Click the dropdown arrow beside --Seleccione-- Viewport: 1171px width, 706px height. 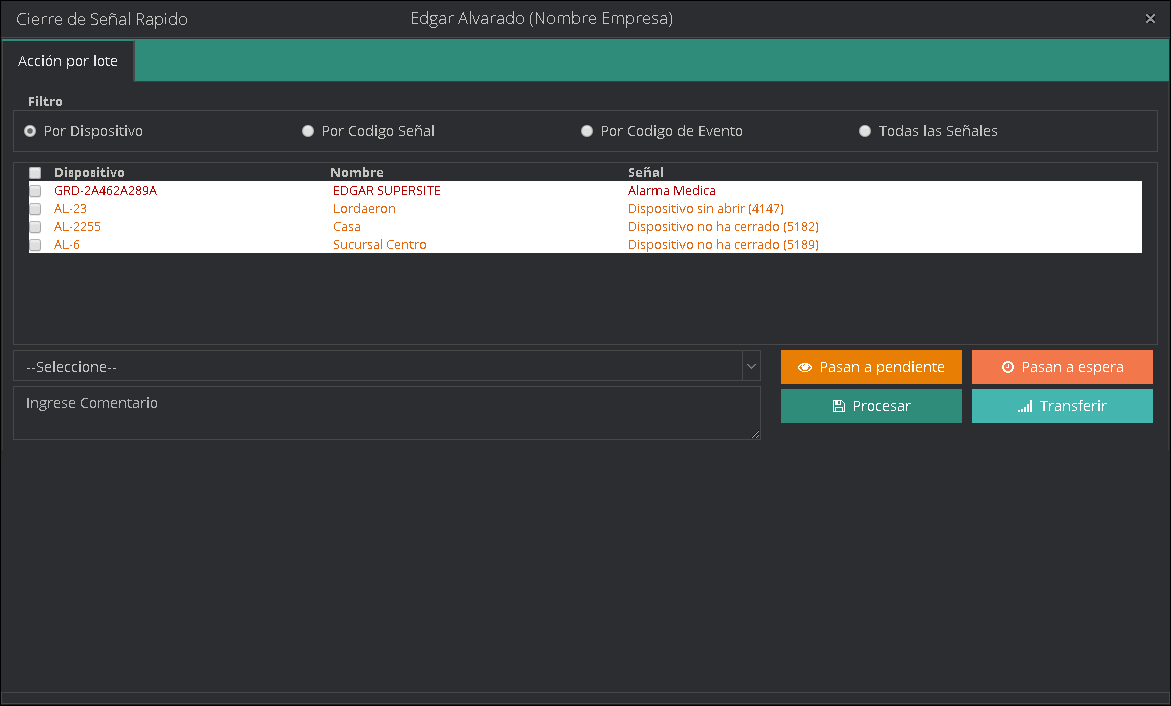coord(751,367)
